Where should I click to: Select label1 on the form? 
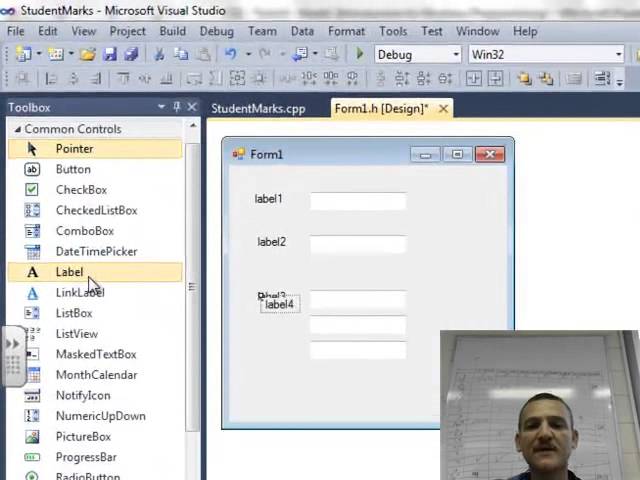[268, 199]
